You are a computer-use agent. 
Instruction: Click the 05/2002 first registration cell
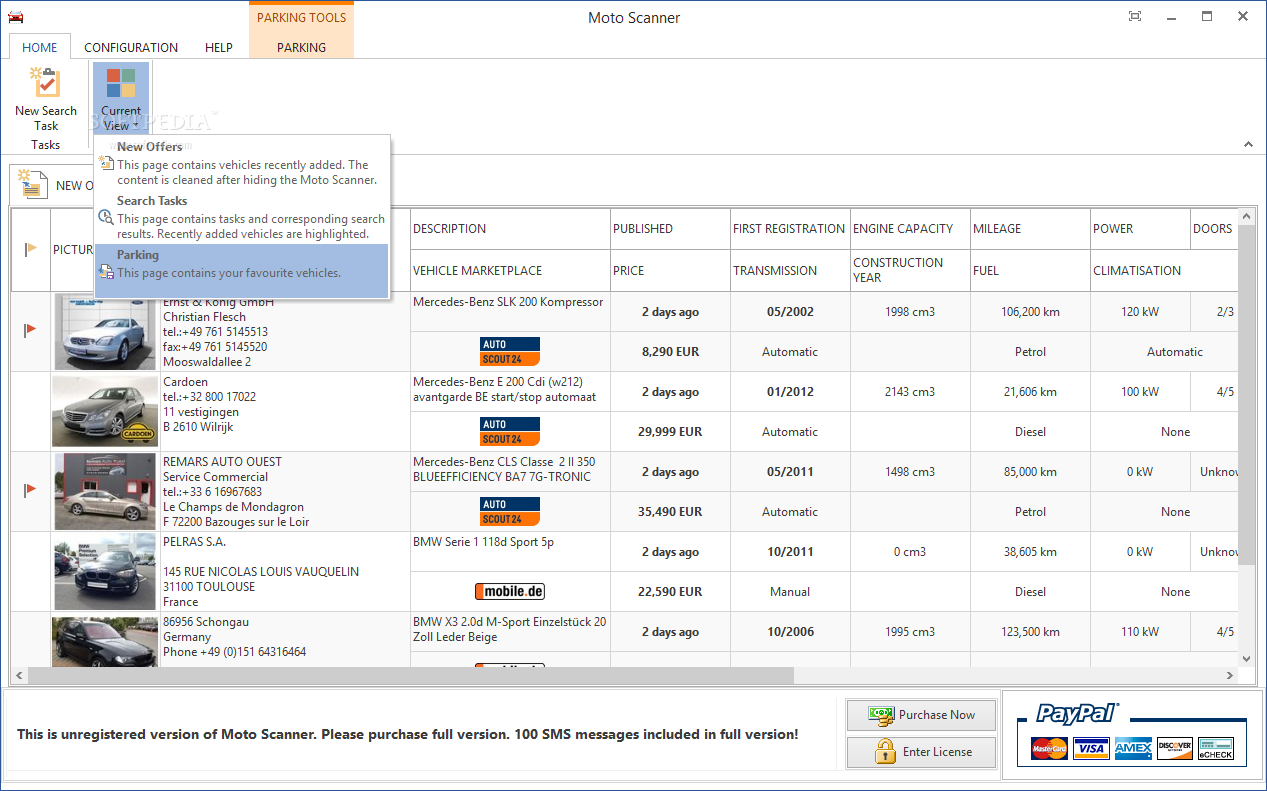point(790,312)
